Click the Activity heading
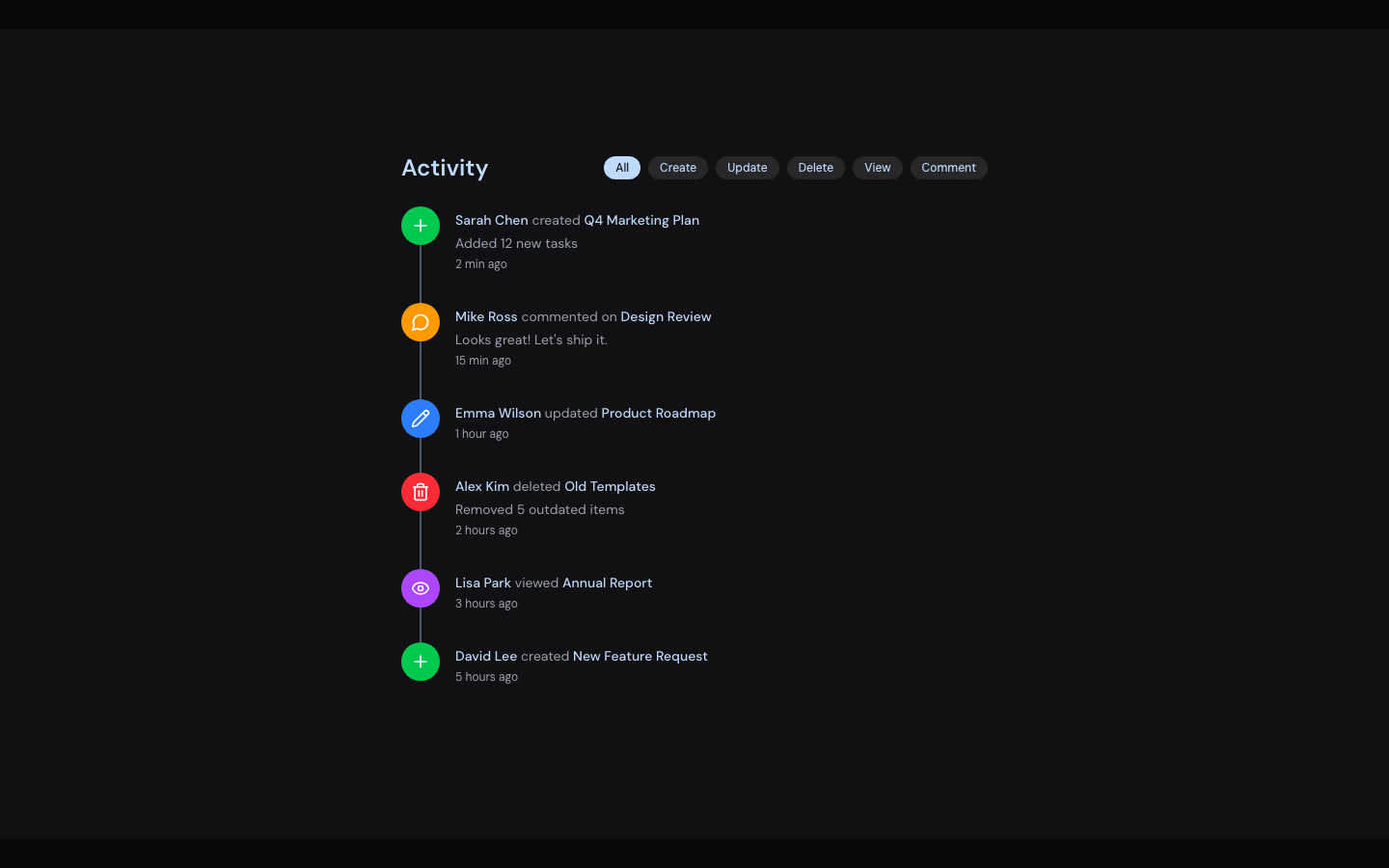Image resolution: width=1389 pixels, height=868 pixels. click(x=444, y=168)
